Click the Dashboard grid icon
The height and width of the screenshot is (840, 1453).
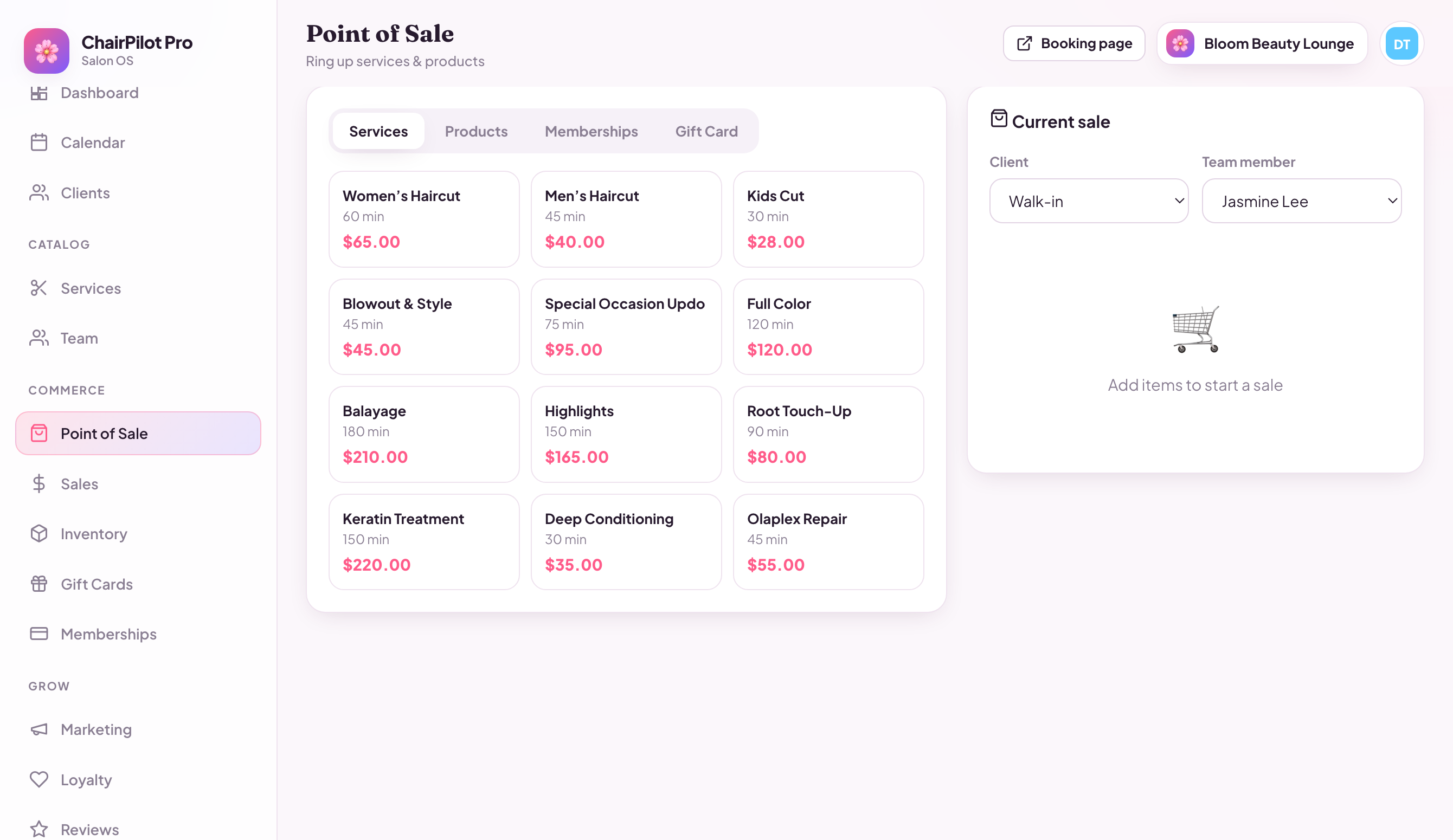click(38, 93)
